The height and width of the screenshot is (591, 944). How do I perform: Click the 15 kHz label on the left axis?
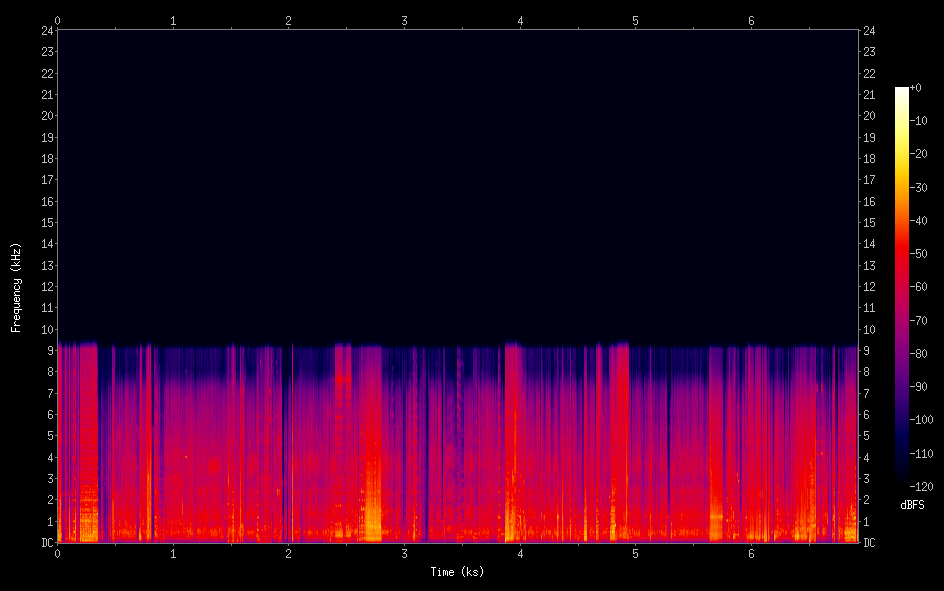46,223
